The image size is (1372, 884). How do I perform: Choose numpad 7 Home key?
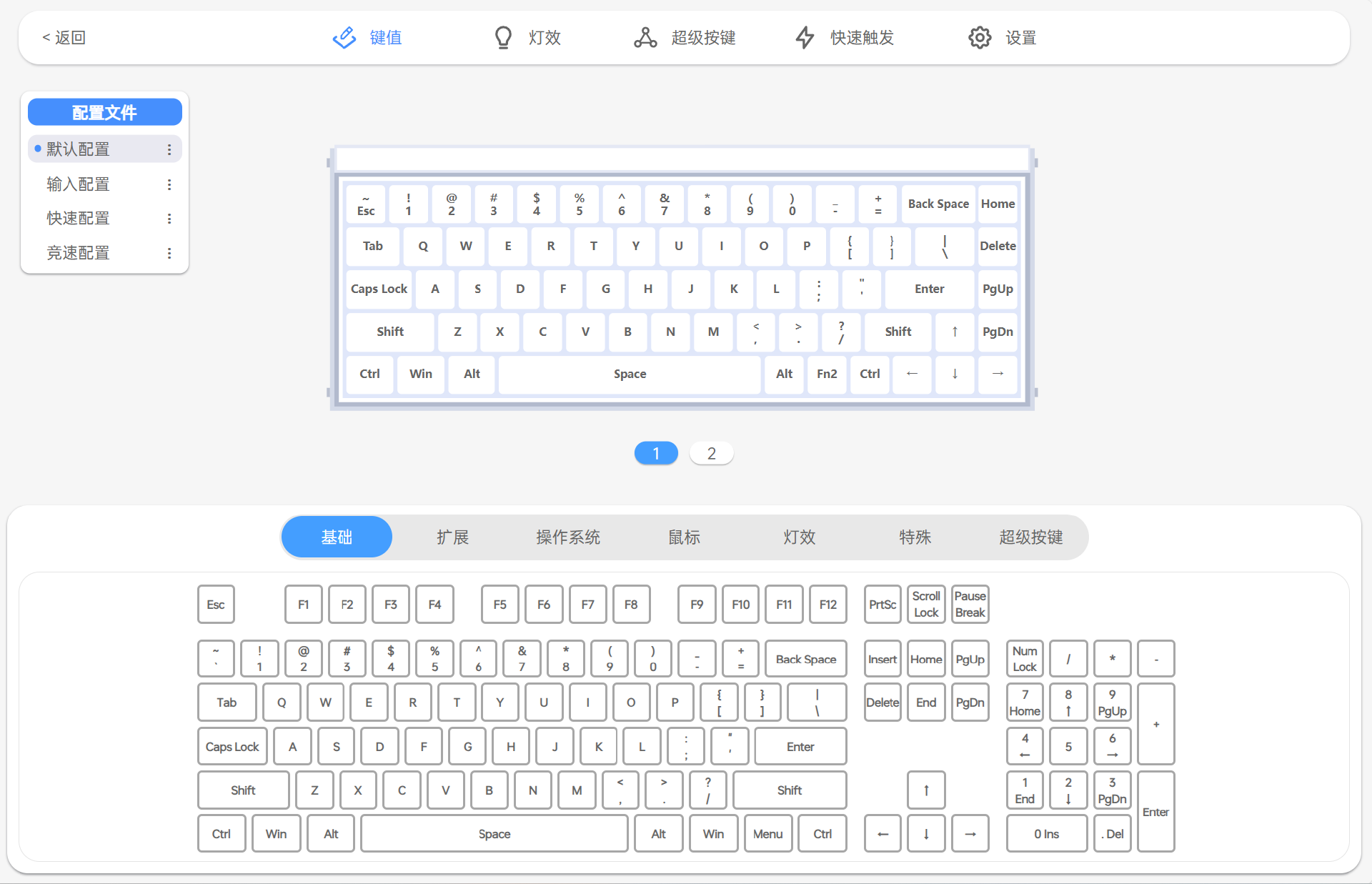(x=1025, y=702)
